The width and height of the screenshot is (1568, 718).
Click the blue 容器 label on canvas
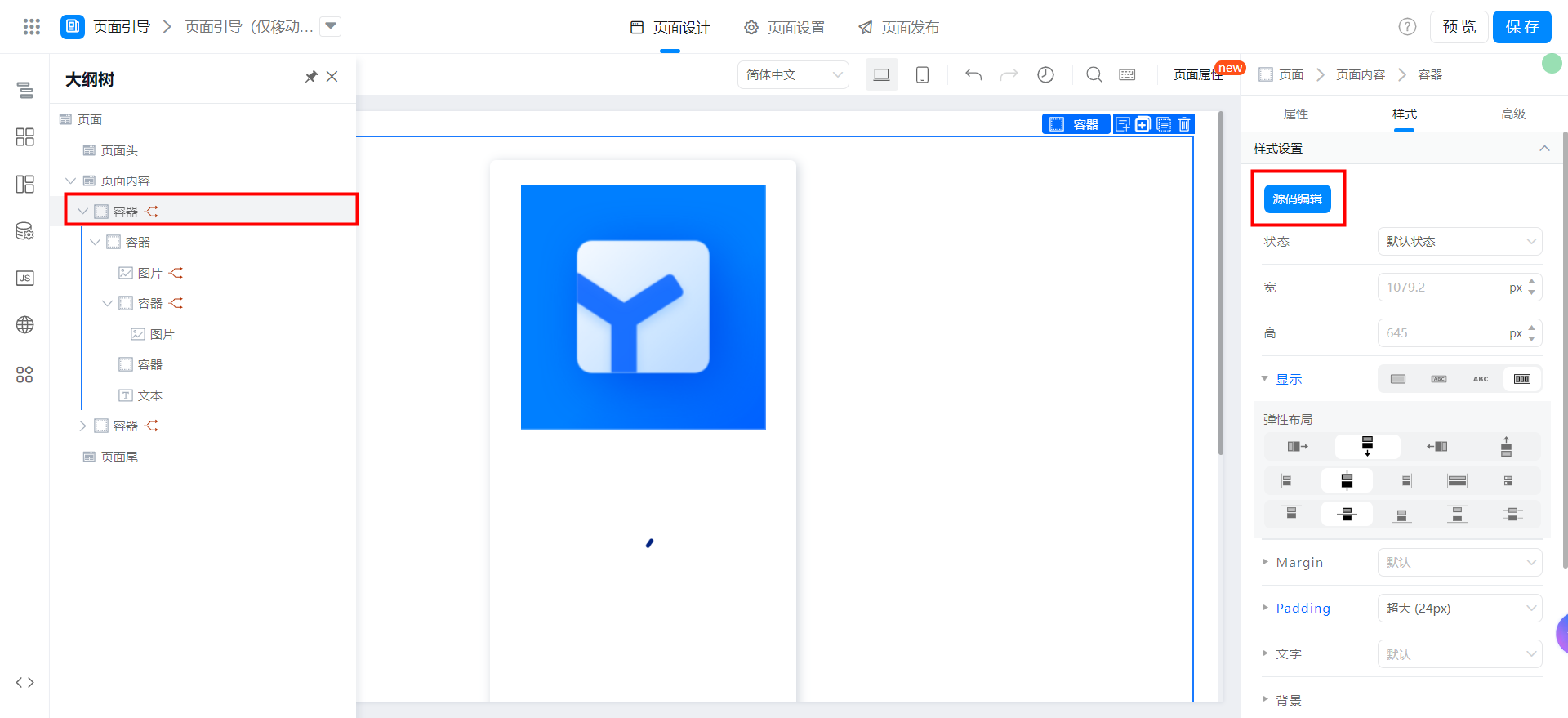(x=1076, y=124)
